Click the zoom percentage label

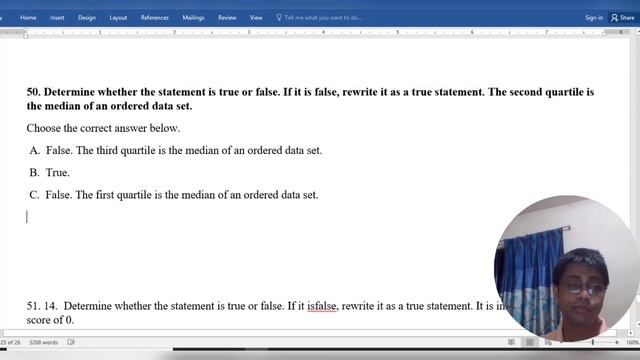(633, 342)
